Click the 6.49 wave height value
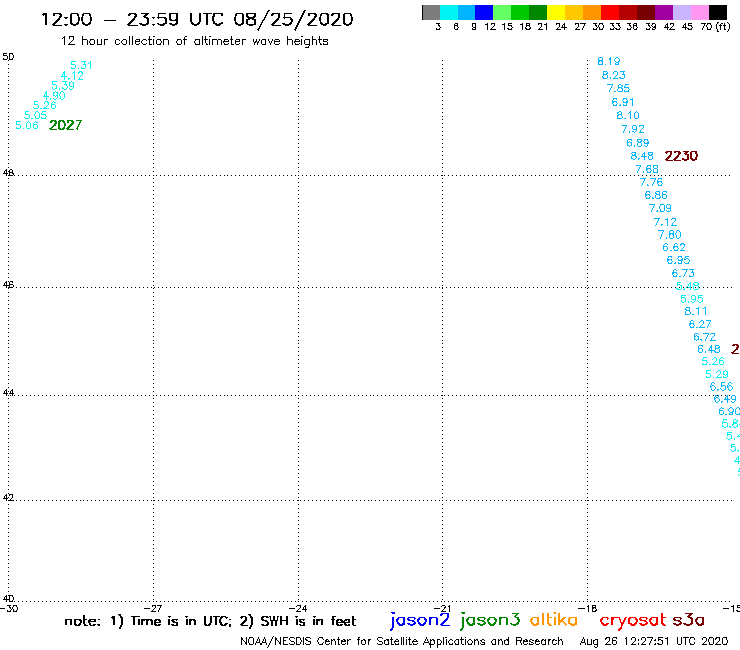The width and height of the screenshot is (740, 650). point(725,399)
